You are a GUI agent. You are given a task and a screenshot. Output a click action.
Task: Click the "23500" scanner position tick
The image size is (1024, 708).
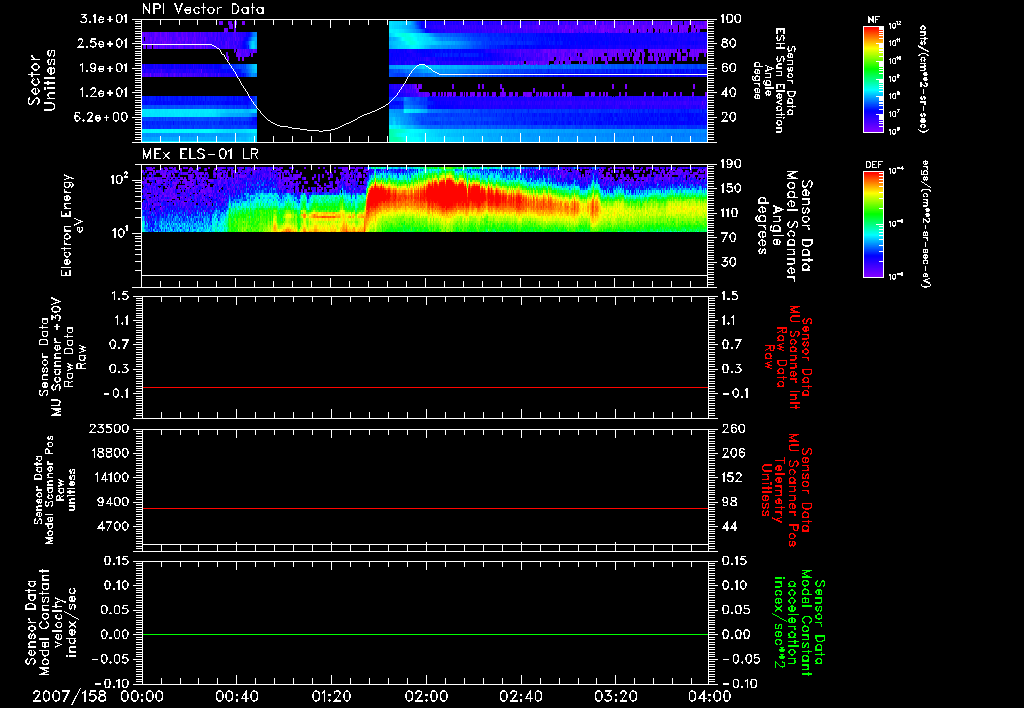109,429
